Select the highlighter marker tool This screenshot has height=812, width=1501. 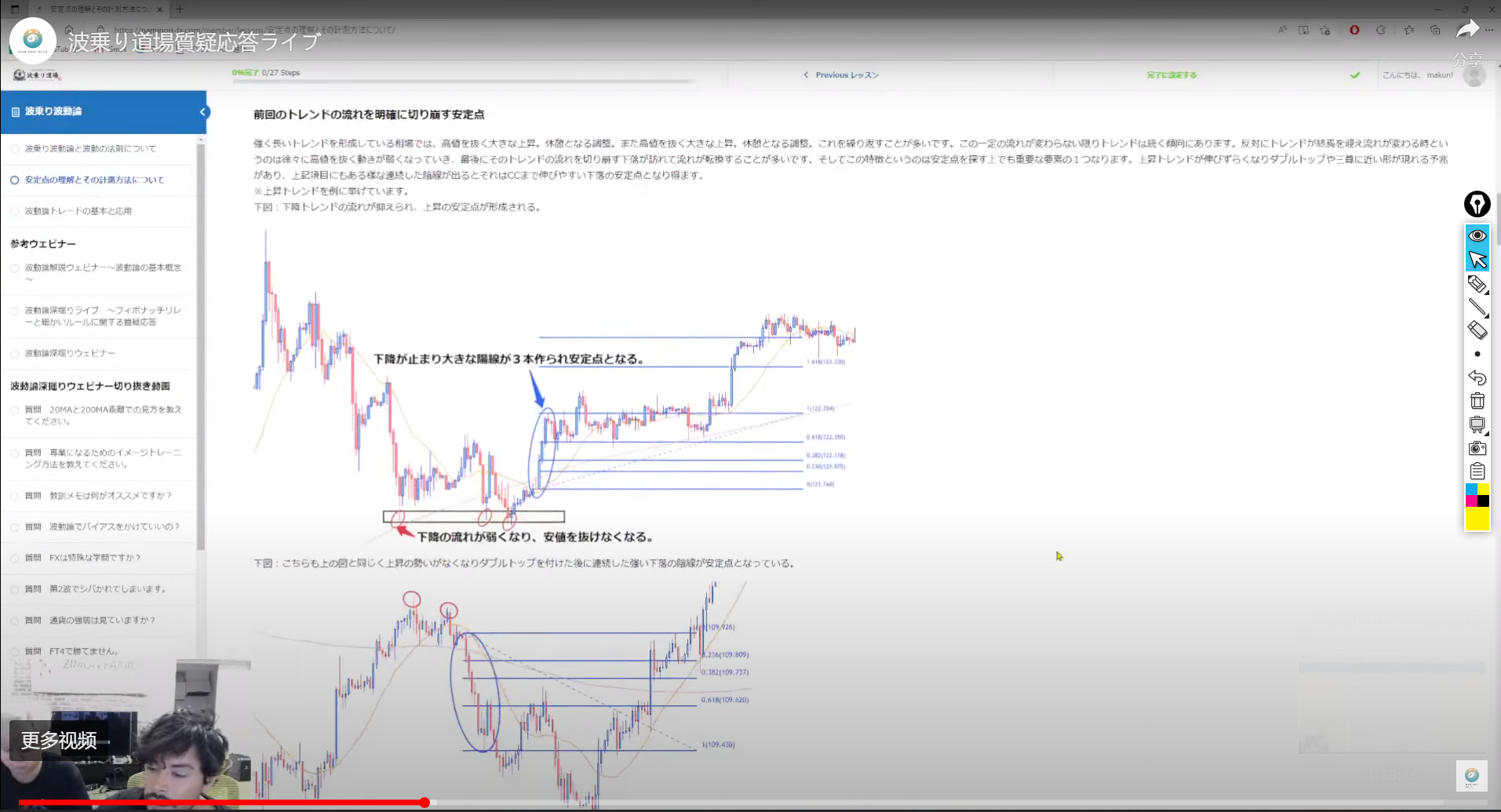tap(1477, 284)
